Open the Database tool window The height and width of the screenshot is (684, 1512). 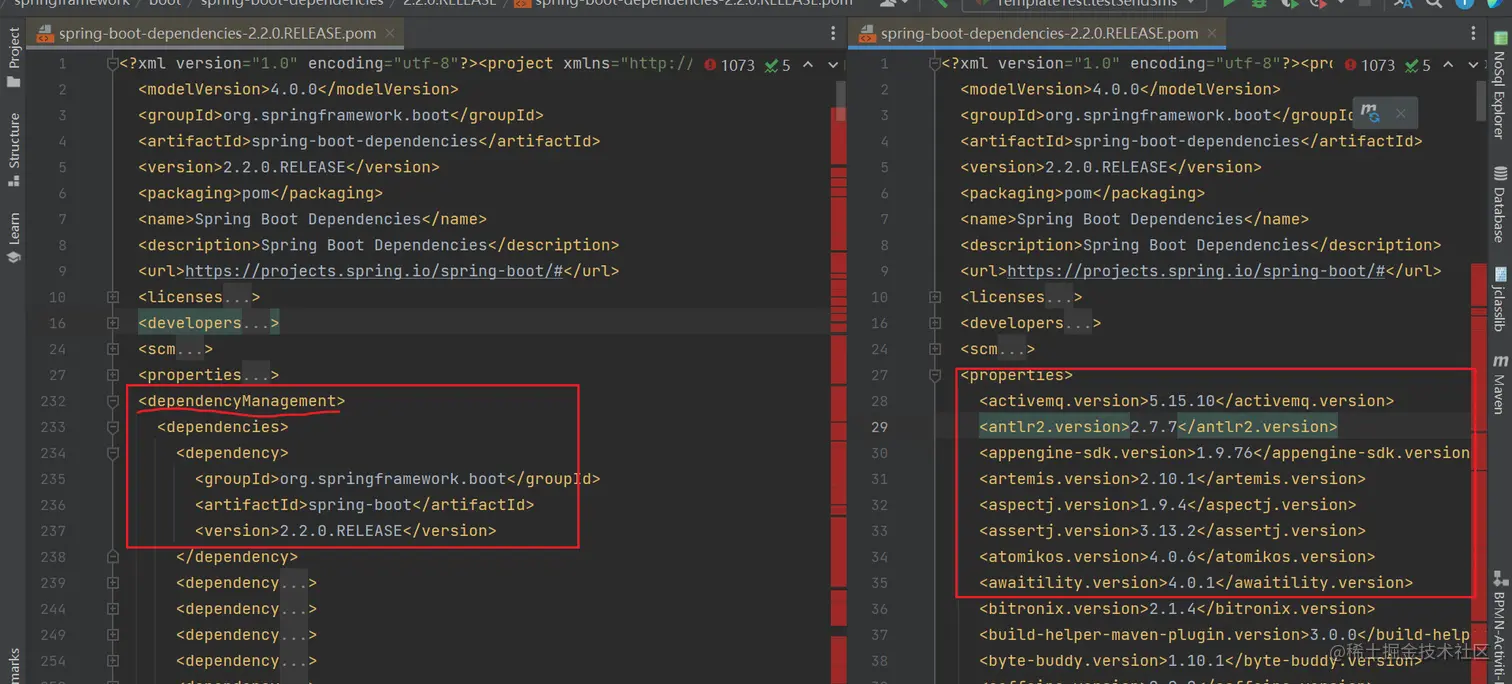coord(1499,205)
